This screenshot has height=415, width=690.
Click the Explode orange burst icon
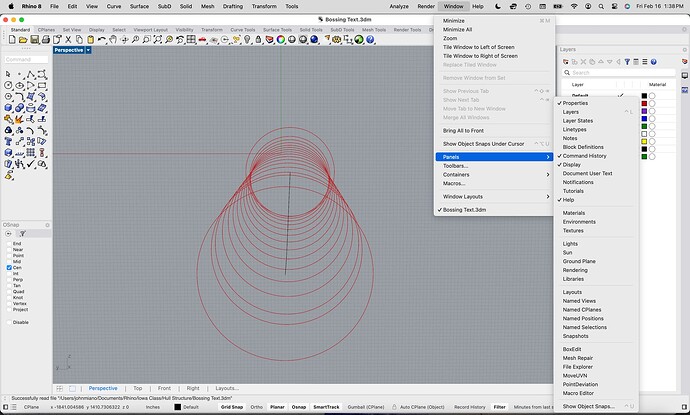point(19,119)
